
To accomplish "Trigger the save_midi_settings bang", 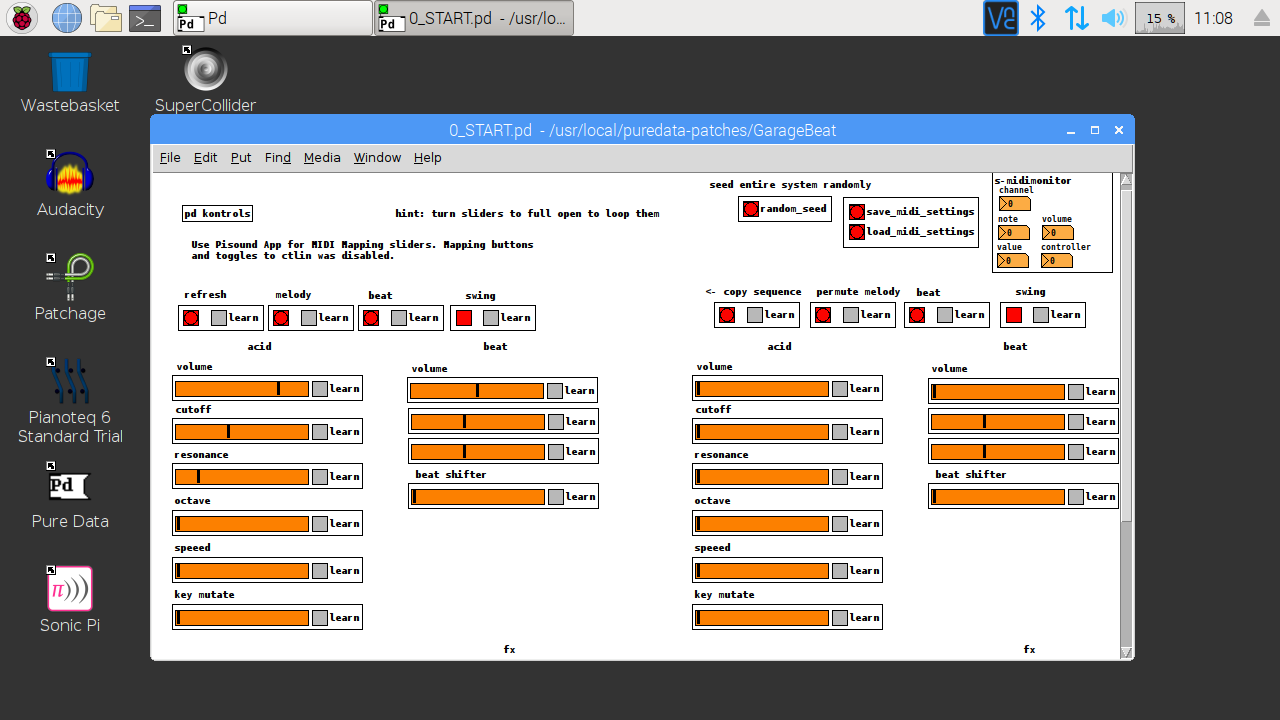I will [857, 212].
